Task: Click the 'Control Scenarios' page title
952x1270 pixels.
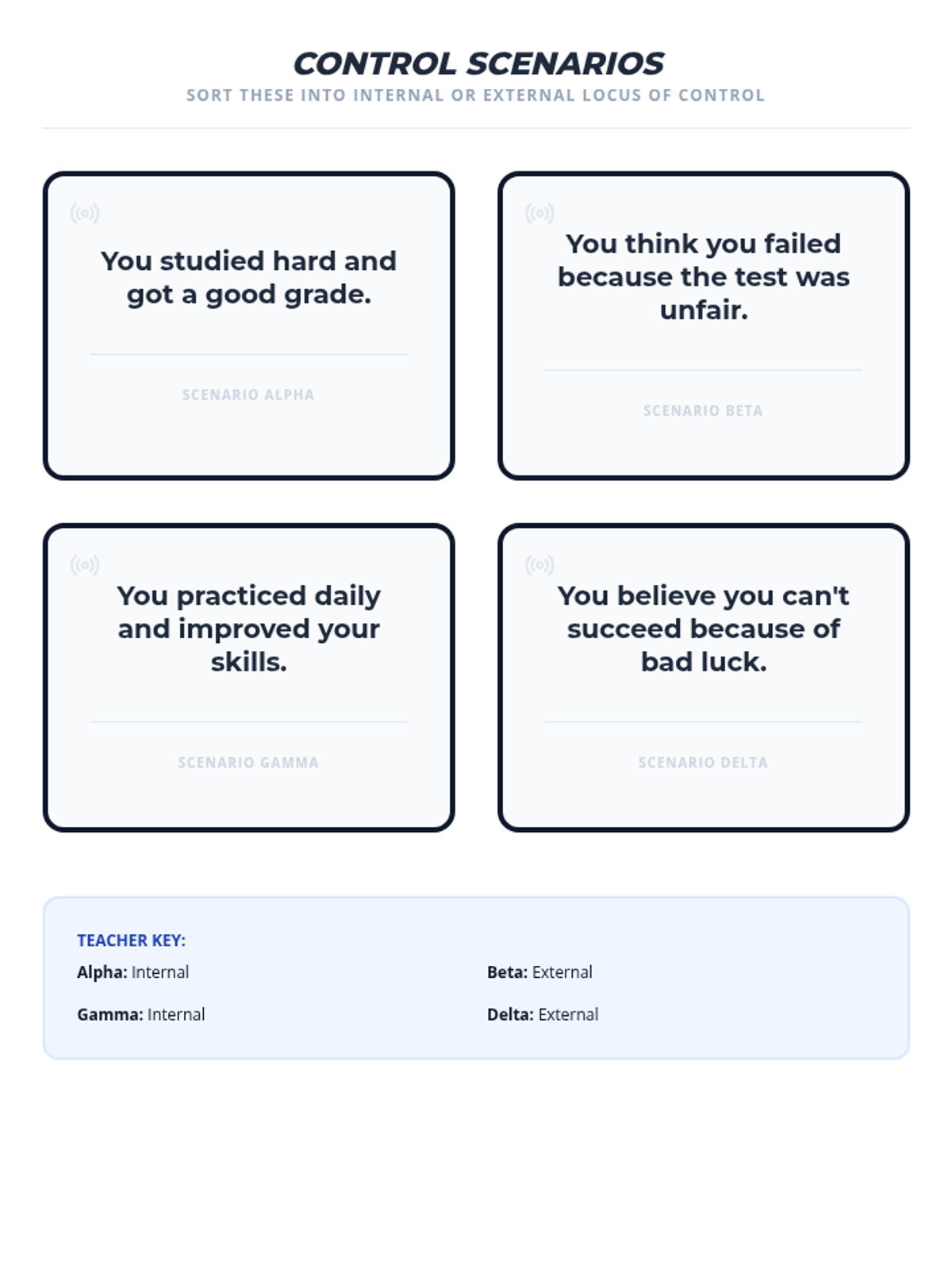Action: pyautogui.click(x=478, y=63)
